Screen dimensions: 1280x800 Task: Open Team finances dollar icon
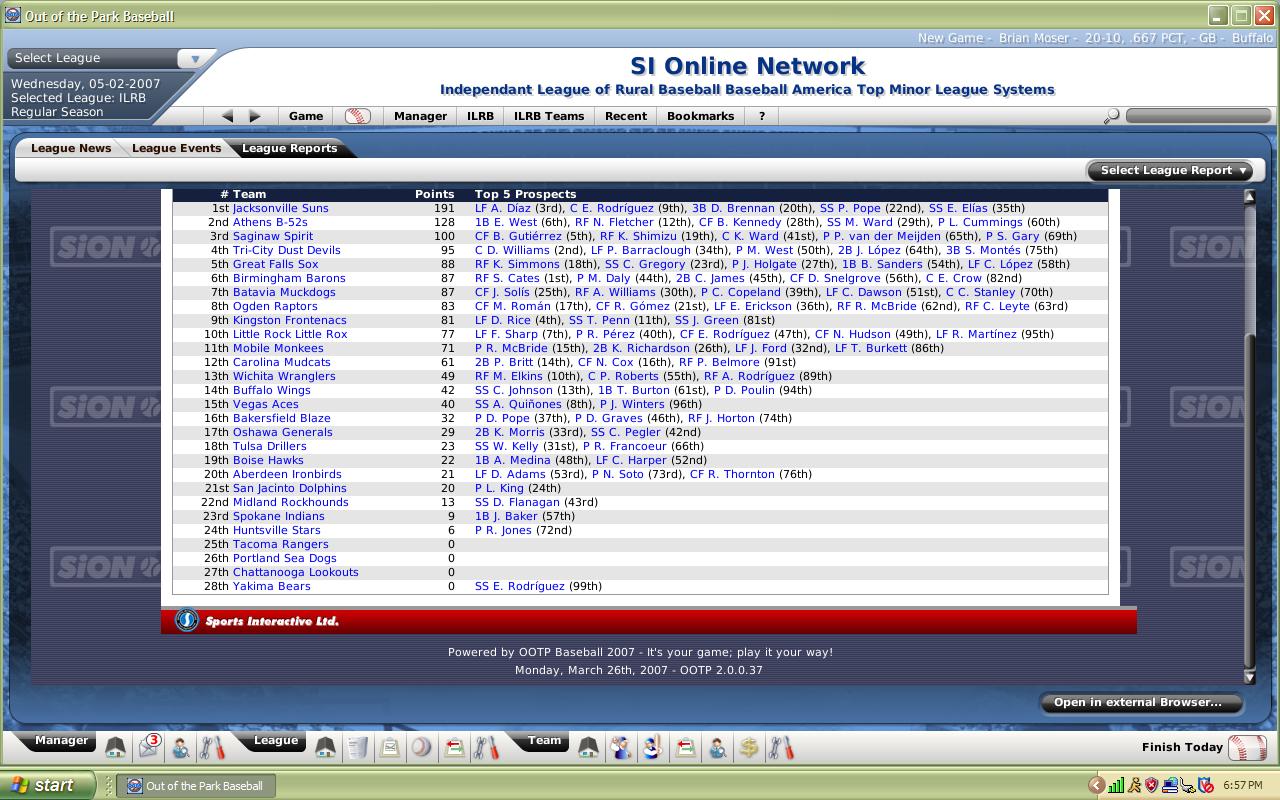click(749, 747)
